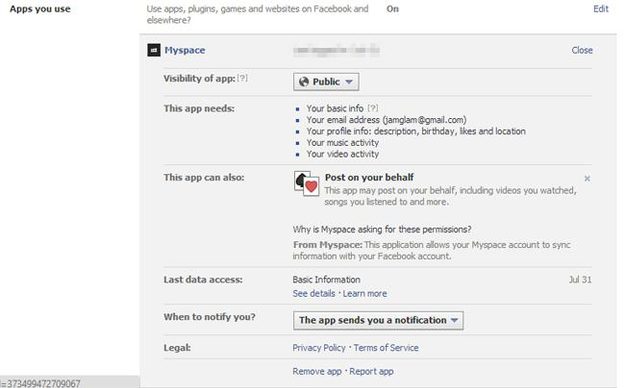Click the Jul 31 access date
625x388 pixels.
click(x=580, y=280)
